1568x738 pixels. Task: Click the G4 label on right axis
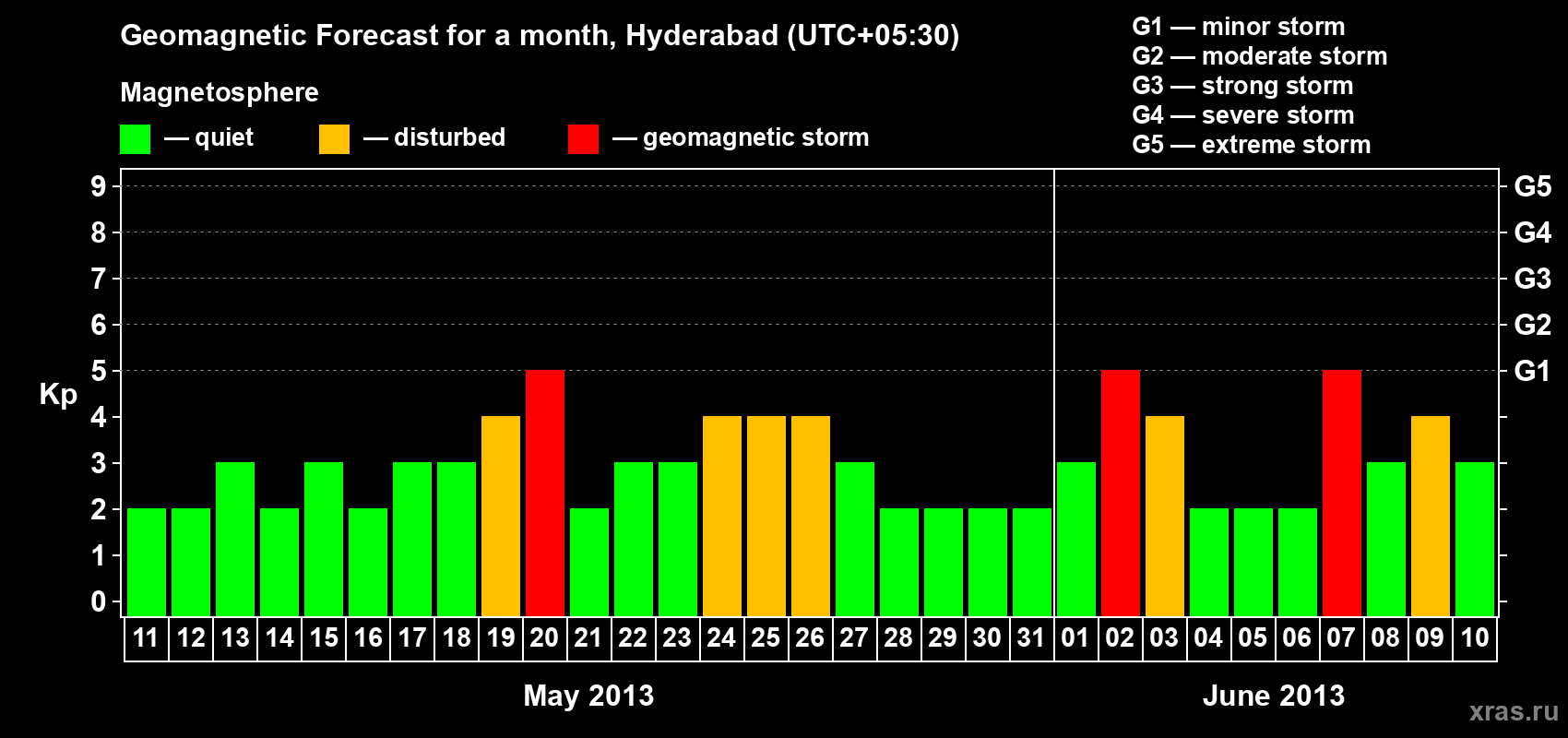click(x=1532, y=232)
